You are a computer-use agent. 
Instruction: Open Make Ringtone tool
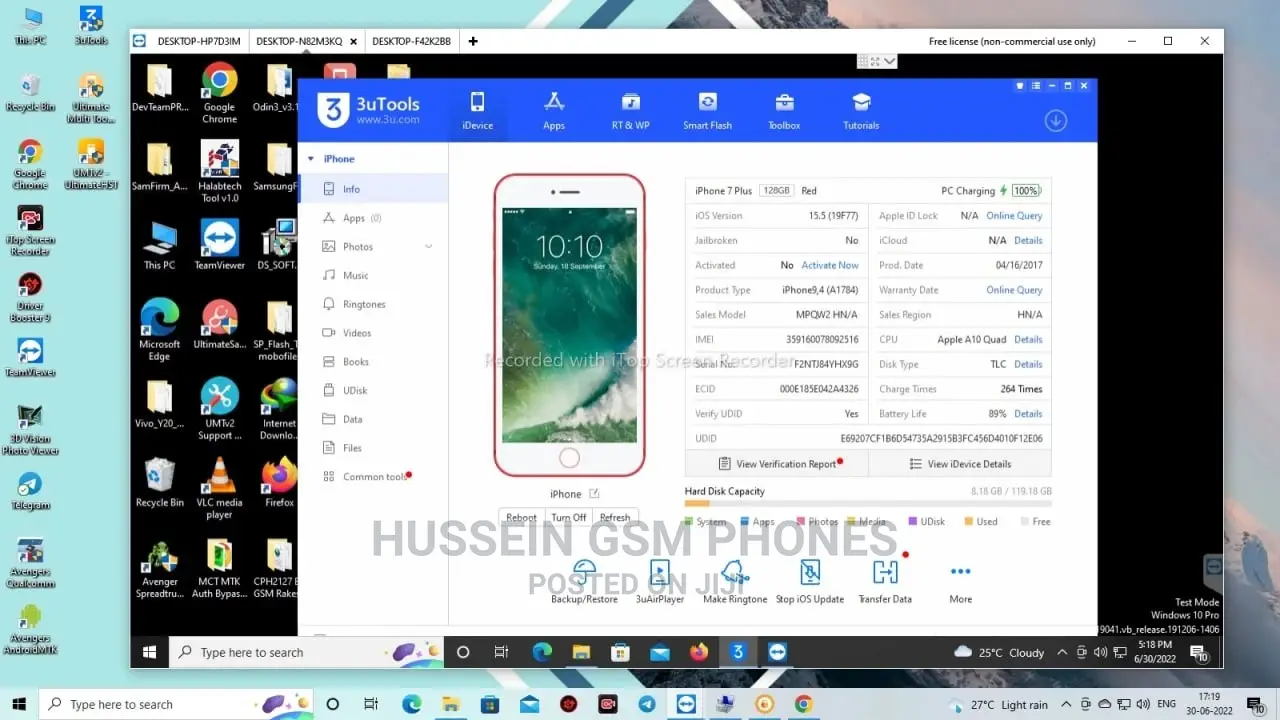pos(735,581)
